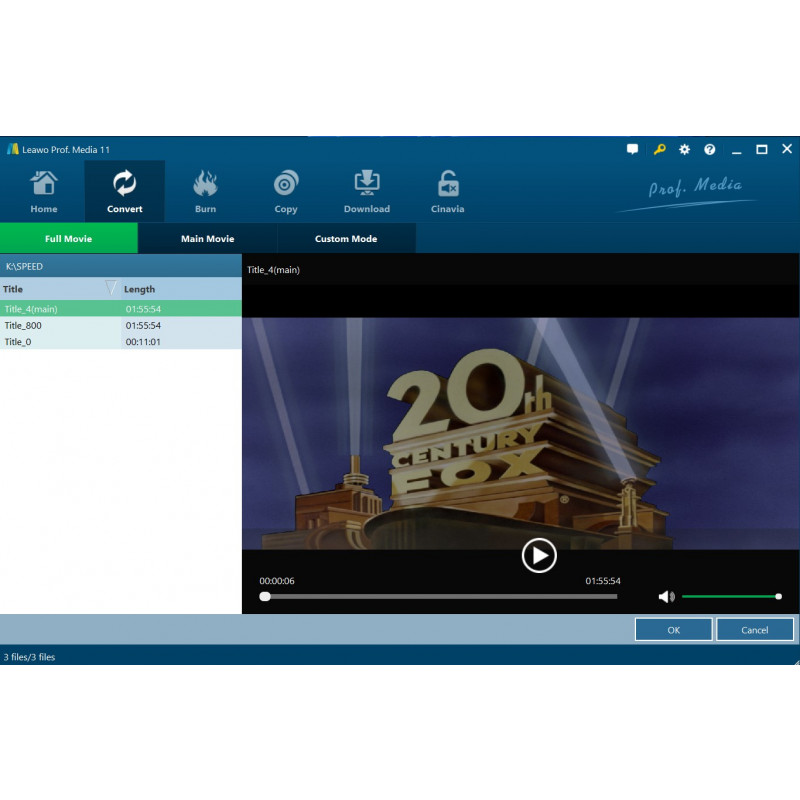Sort by the Title column header
This screenshot has width=800, height=800.
click(x=60, y=289)
